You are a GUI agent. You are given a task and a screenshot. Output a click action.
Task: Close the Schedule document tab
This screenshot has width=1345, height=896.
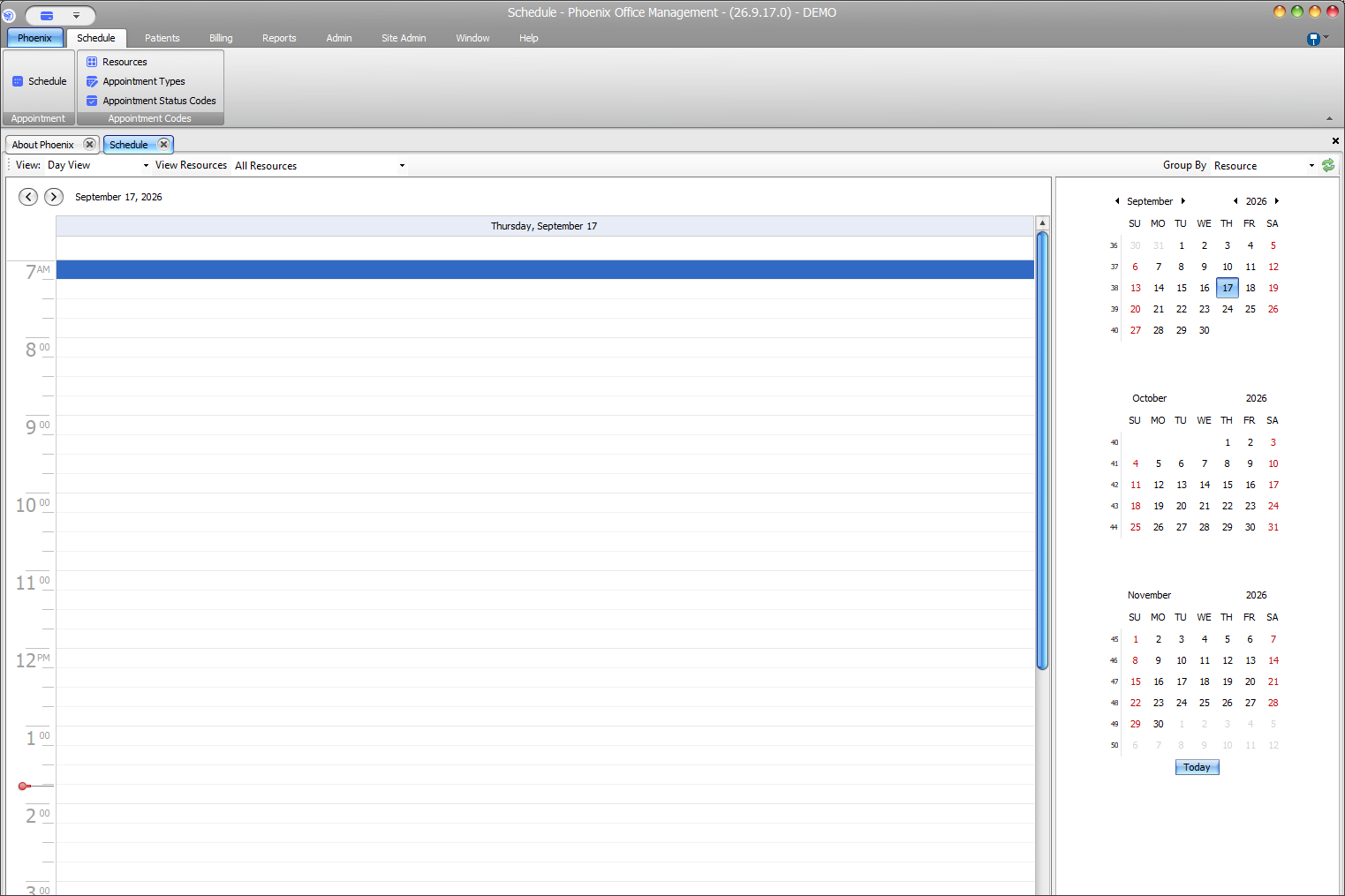pyautogui.click(x=163, y=144)
